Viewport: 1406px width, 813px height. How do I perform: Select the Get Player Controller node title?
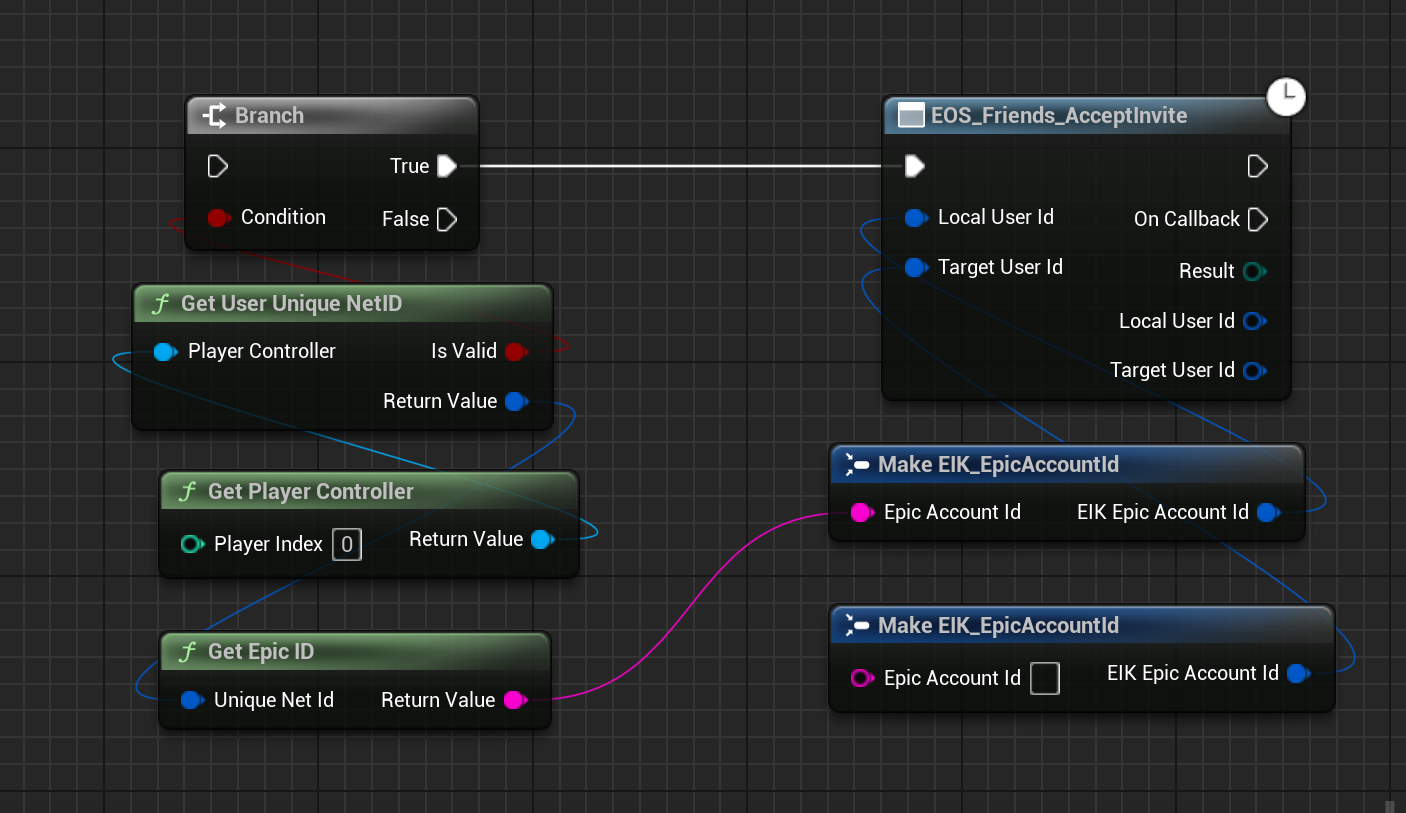click(310, 492)
